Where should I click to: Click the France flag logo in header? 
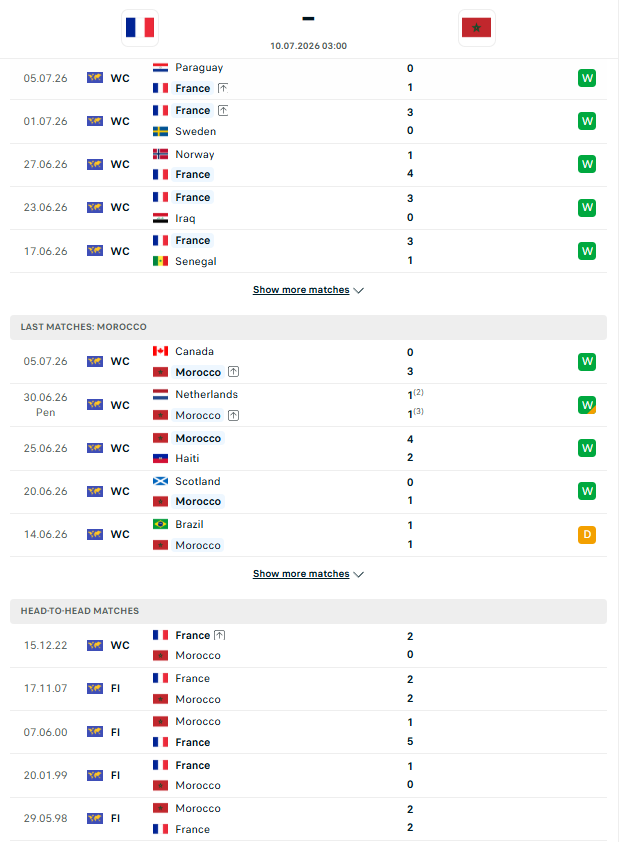140,27
